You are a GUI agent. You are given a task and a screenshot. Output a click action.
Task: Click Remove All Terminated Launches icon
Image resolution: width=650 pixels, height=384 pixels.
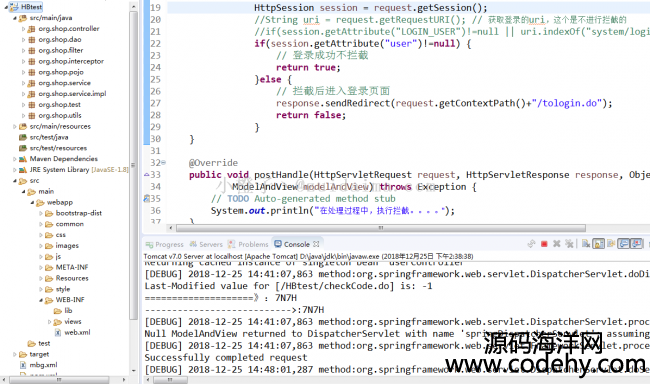pyautogui.click(x=569, y=244)
